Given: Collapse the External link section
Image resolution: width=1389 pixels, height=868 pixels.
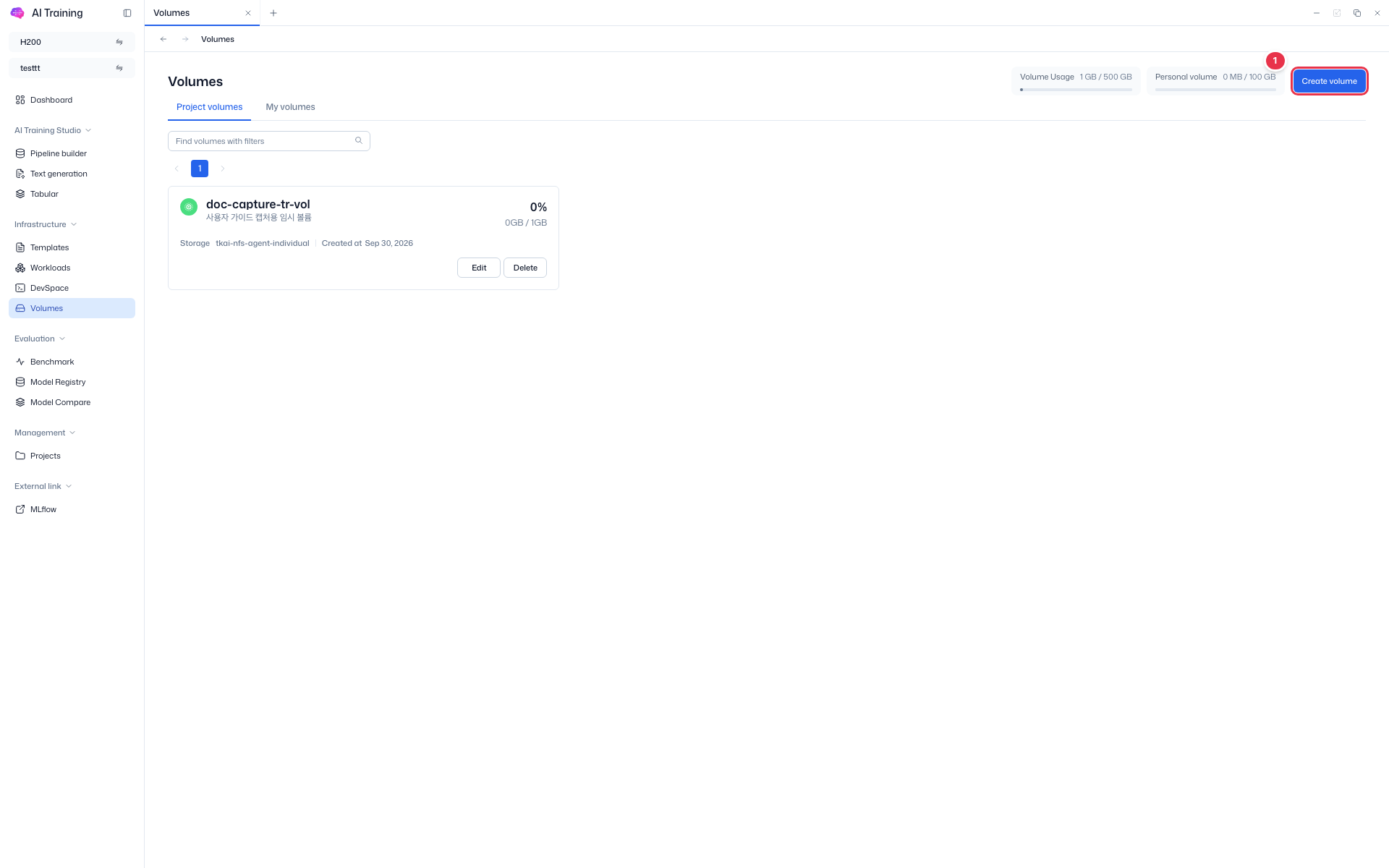Looking at the screenshot, I should 43,486.
